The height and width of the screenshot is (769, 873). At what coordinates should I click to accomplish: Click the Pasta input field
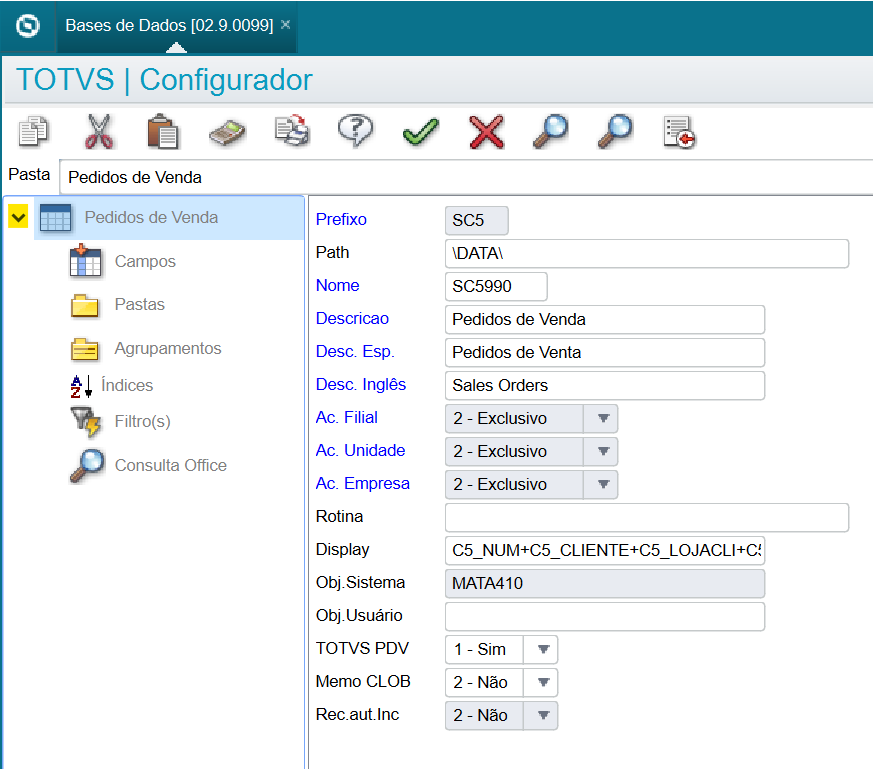pyautogui.click(x=466, y=177)
